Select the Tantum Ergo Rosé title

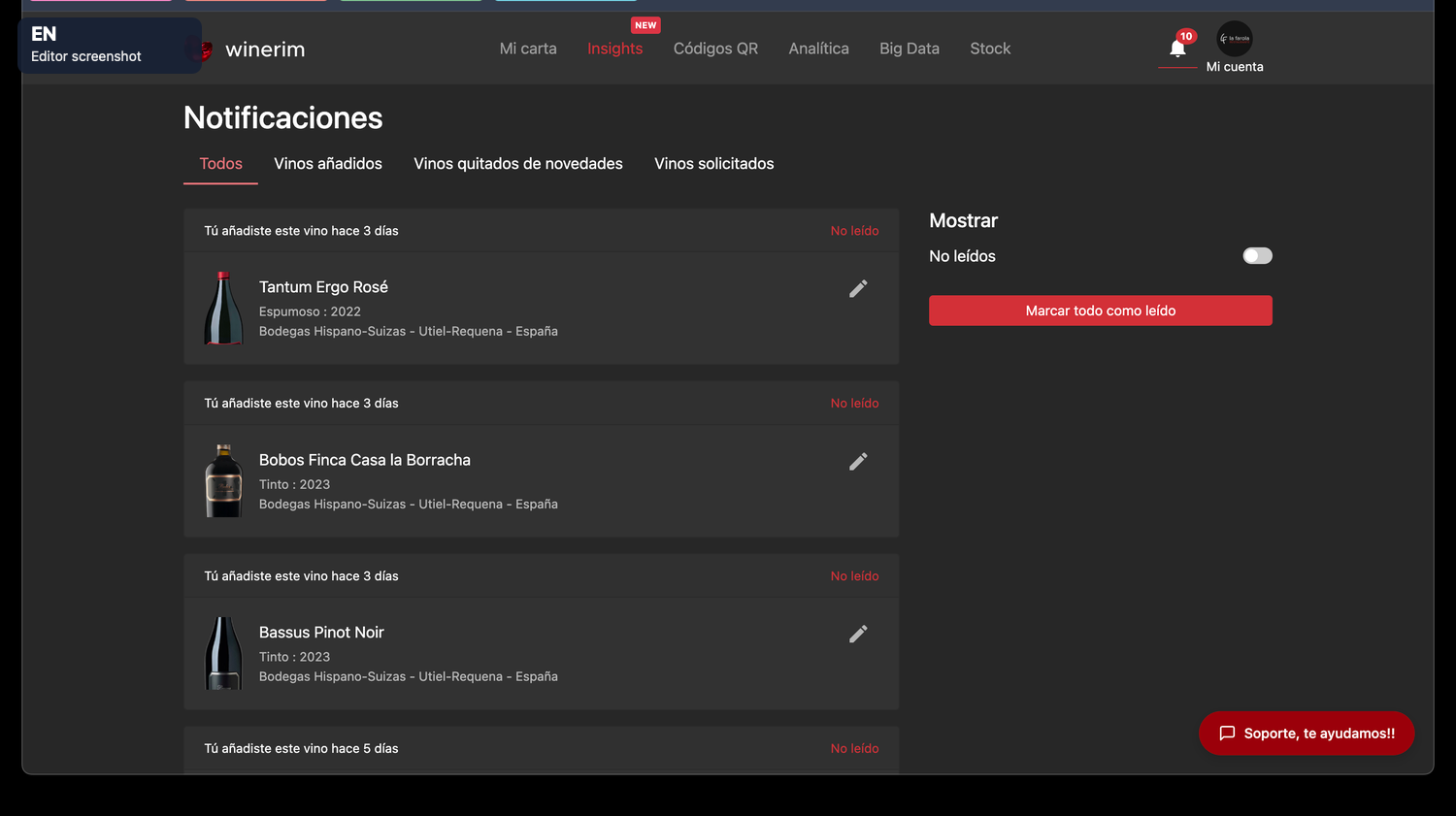point(323,287)
